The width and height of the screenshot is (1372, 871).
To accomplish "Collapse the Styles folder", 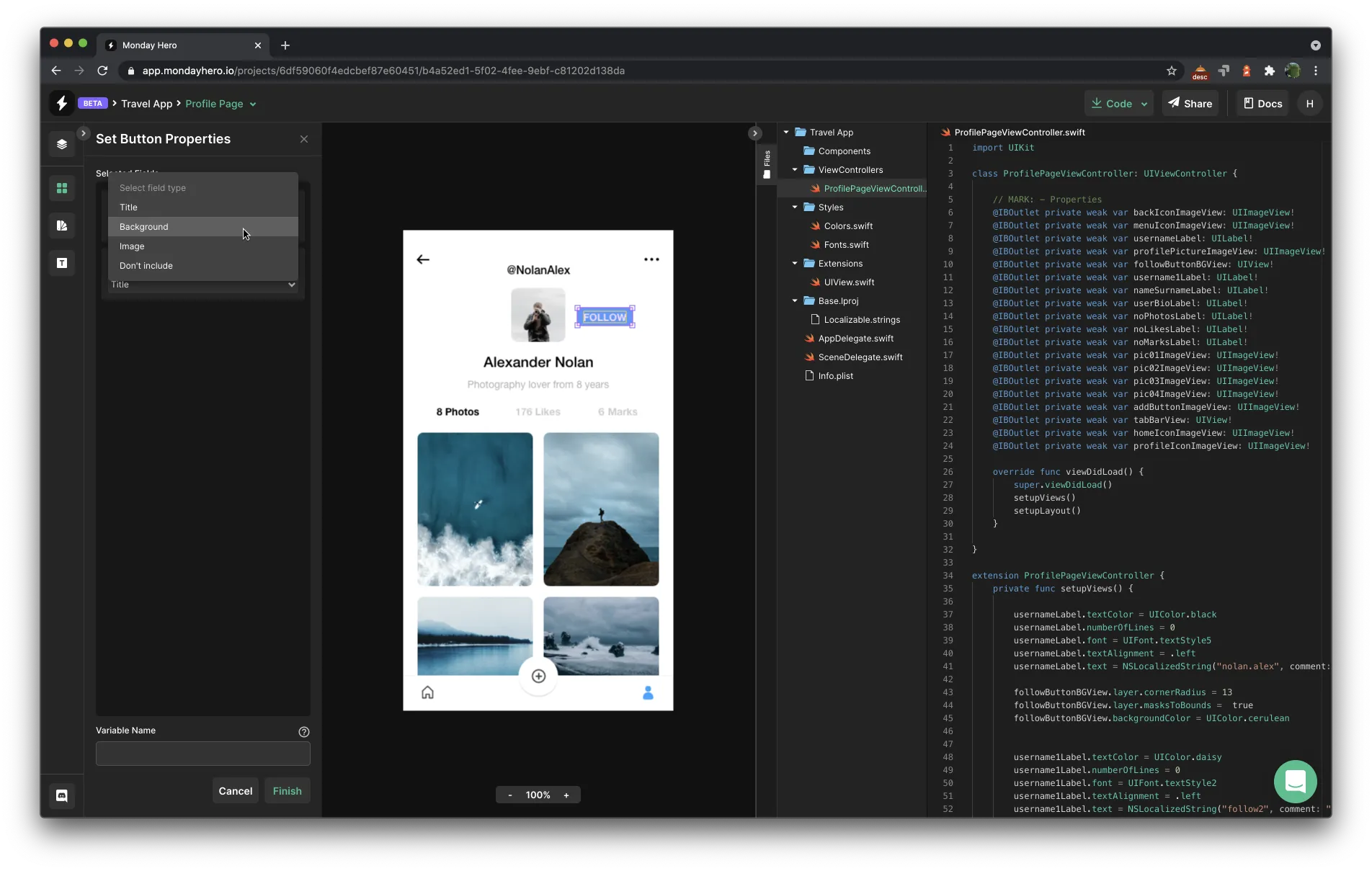I will coord(795,207).
